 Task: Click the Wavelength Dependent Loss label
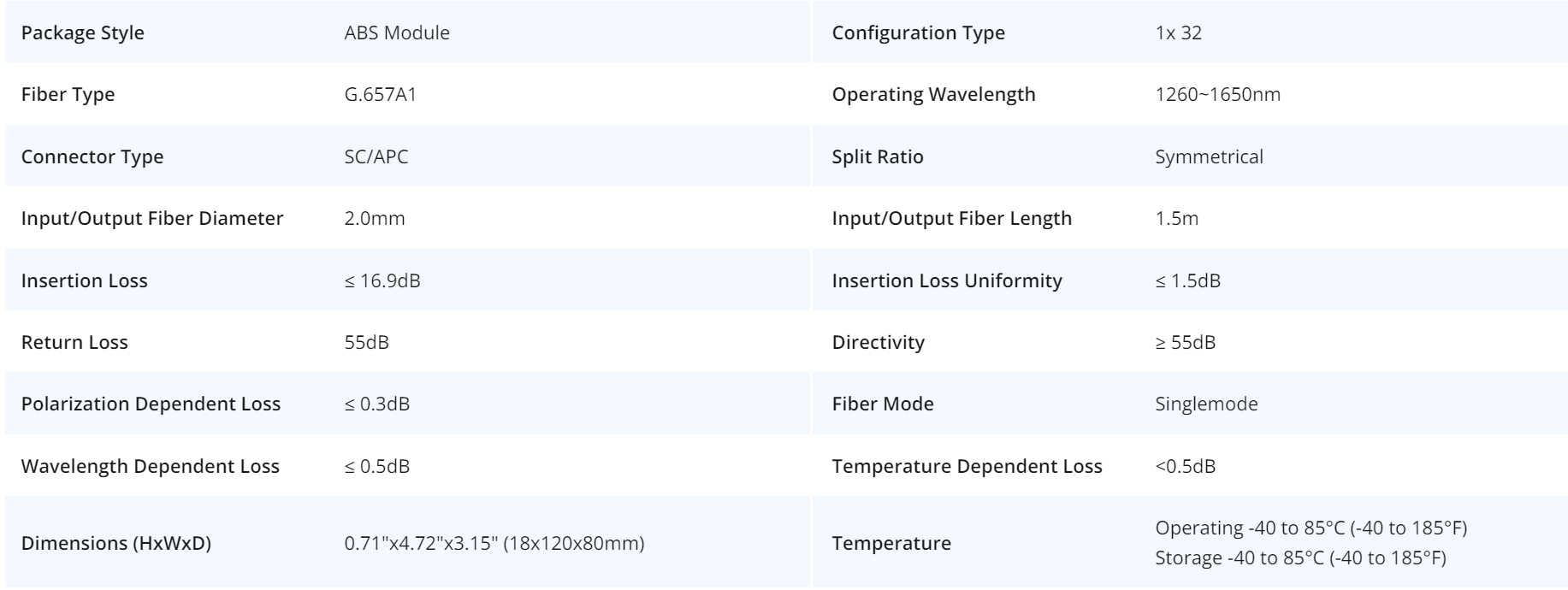coord(151,466)
